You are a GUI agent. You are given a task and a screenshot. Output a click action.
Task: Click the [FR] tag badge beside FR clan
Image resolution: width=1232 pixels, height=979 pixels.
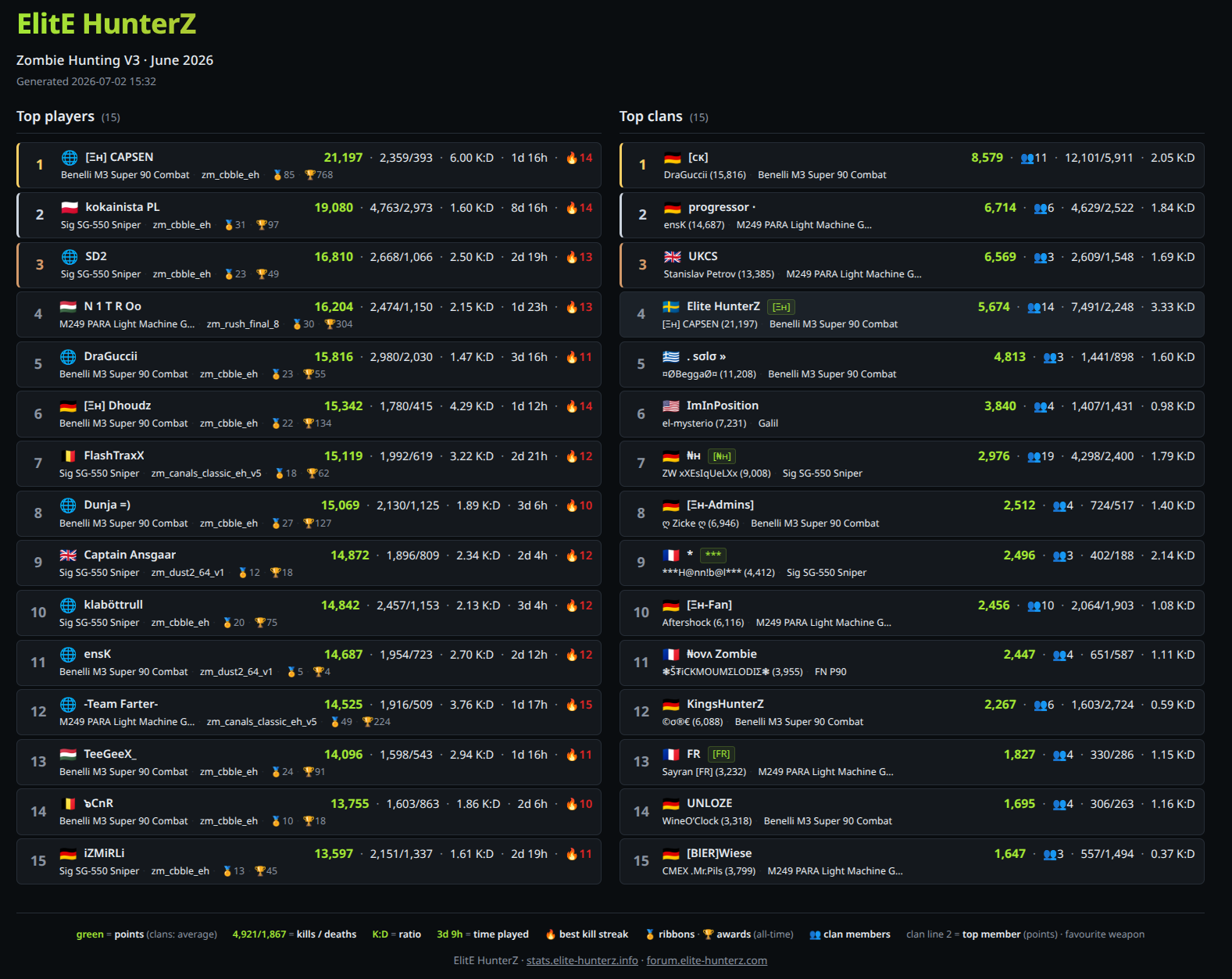coord(721,755)
